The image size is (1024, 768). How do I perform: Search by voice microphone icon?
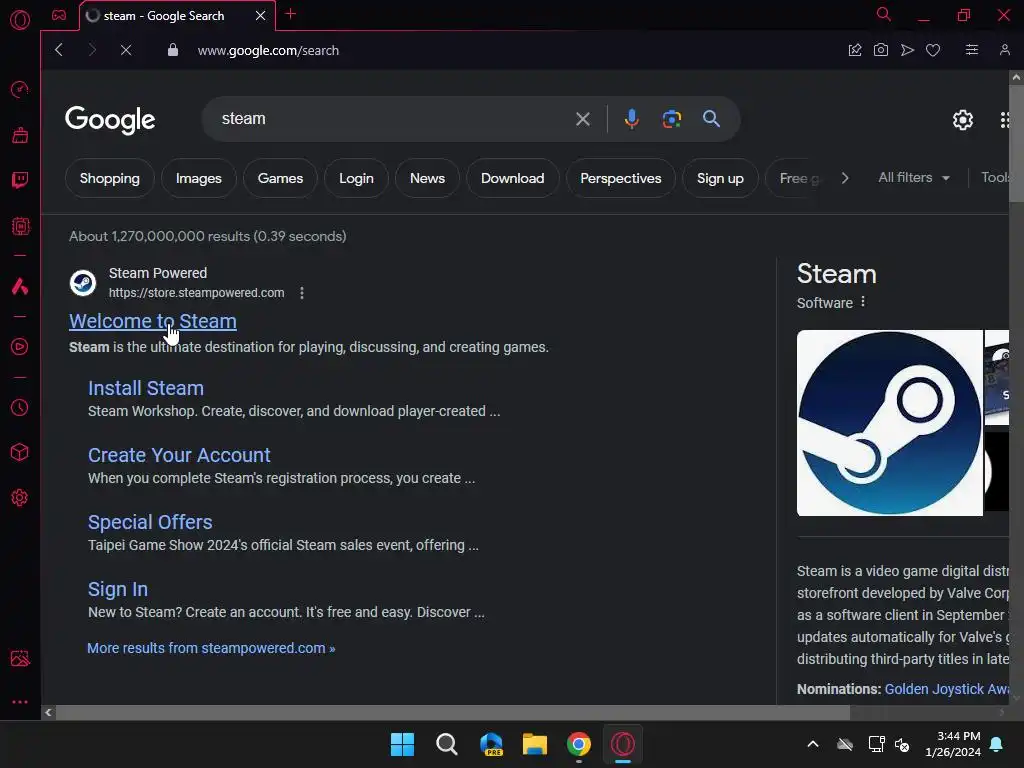pyautogui.click(x=632, y=119)
